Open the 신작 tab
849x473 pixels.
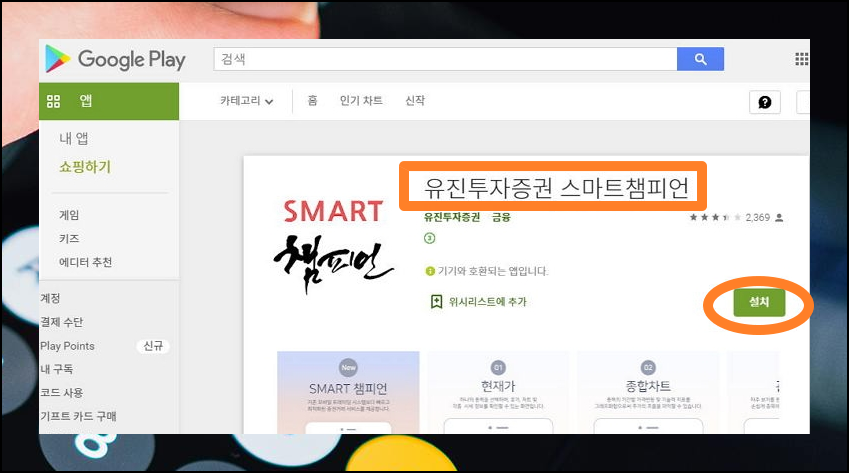415,101
